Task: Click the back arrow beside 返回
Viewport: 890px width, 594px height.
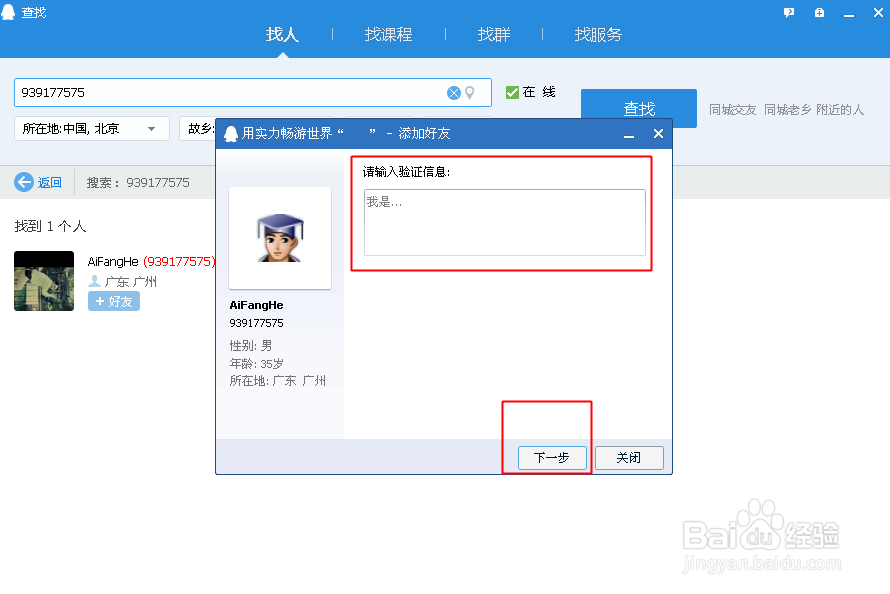Action: click(24, 182)
